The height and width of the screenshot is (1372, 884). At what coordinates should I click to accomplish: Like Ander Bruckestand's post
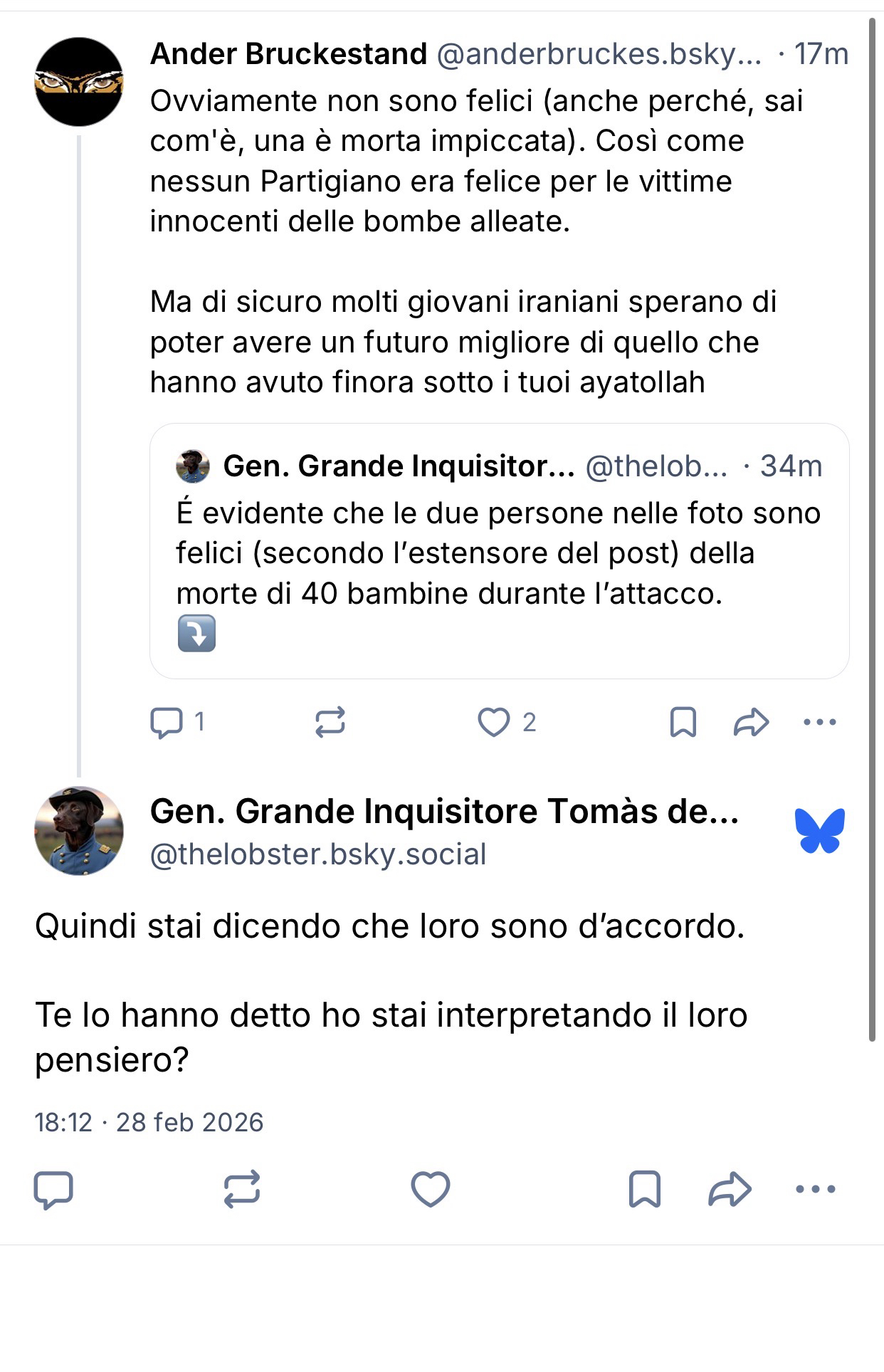[494, 722]
